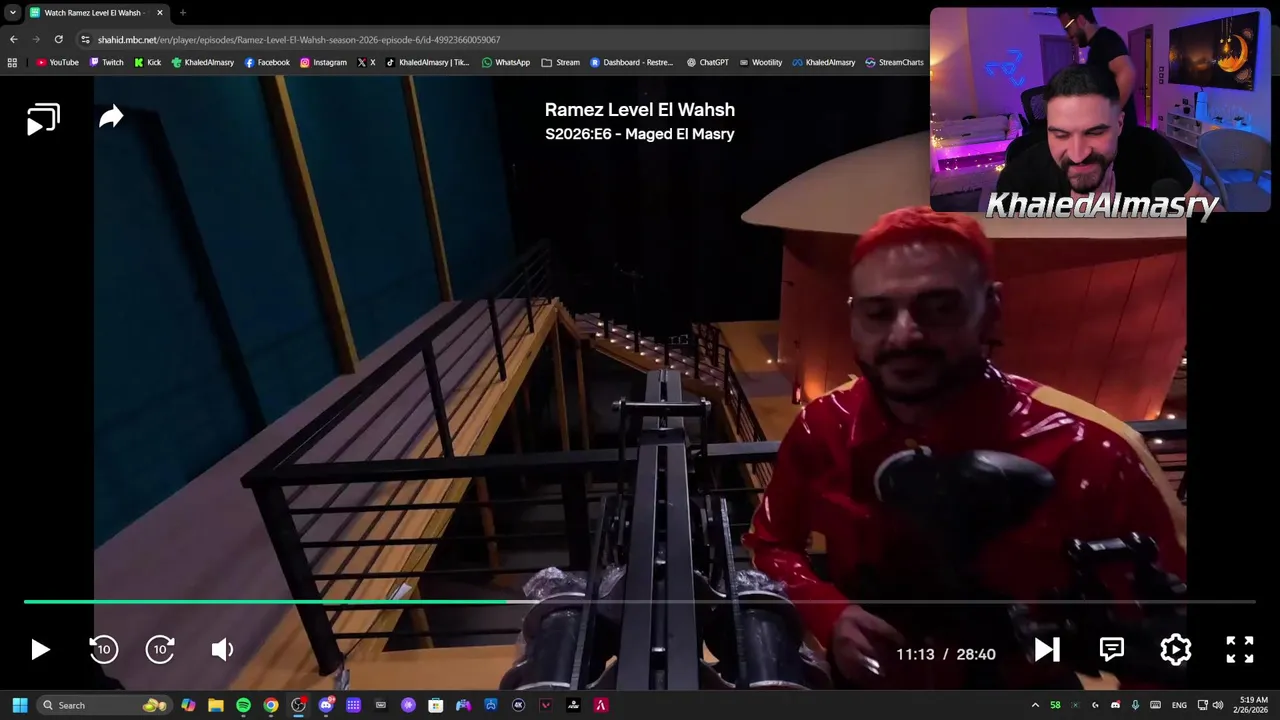Image resolution: width=1280 pixels, height=720 pixels.
Task: Open the Wootility bookmark
Action: point(760,62)
